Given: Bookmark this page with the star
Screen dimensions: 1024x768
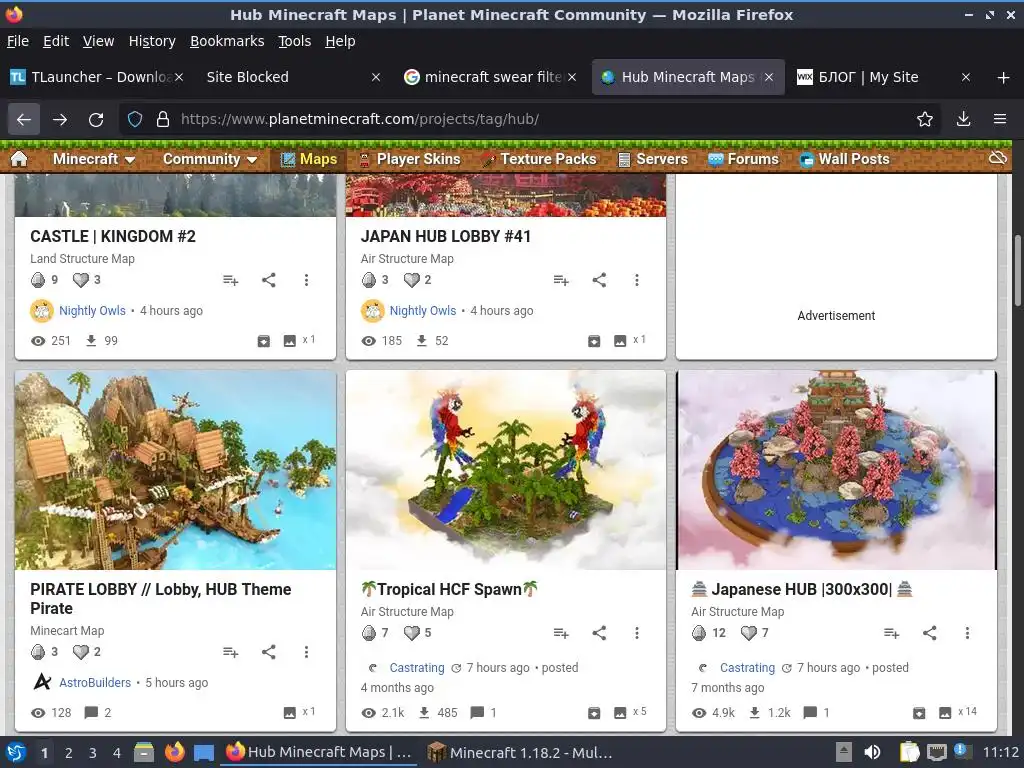Looking at the screenshot, I should pos(925,119).
